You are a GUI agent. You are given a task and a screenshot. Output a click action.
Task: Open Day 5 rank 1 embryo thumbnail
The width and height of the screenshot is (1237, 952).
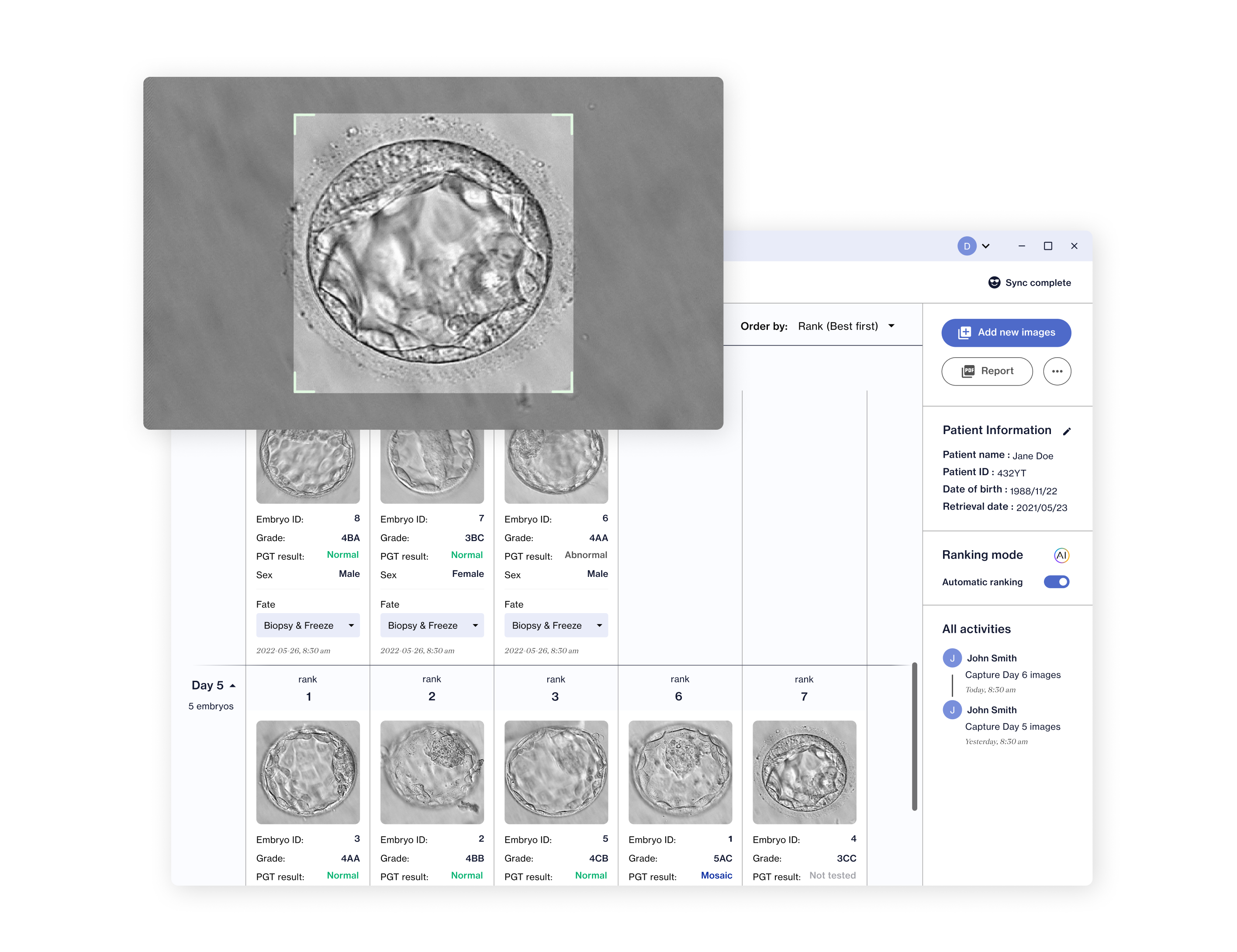[x=308, y=772]
